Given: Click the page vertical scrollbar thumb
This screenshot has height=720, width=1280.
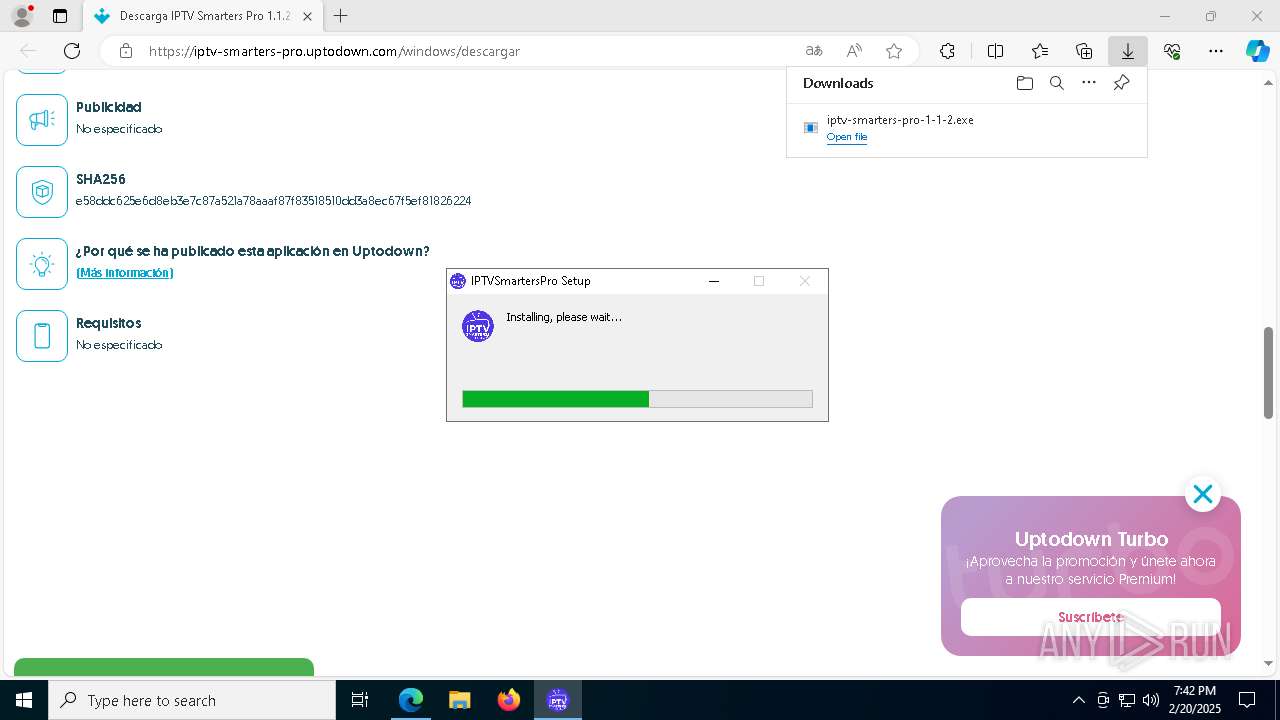Looking at the screenshot, I should (1268, 373).
